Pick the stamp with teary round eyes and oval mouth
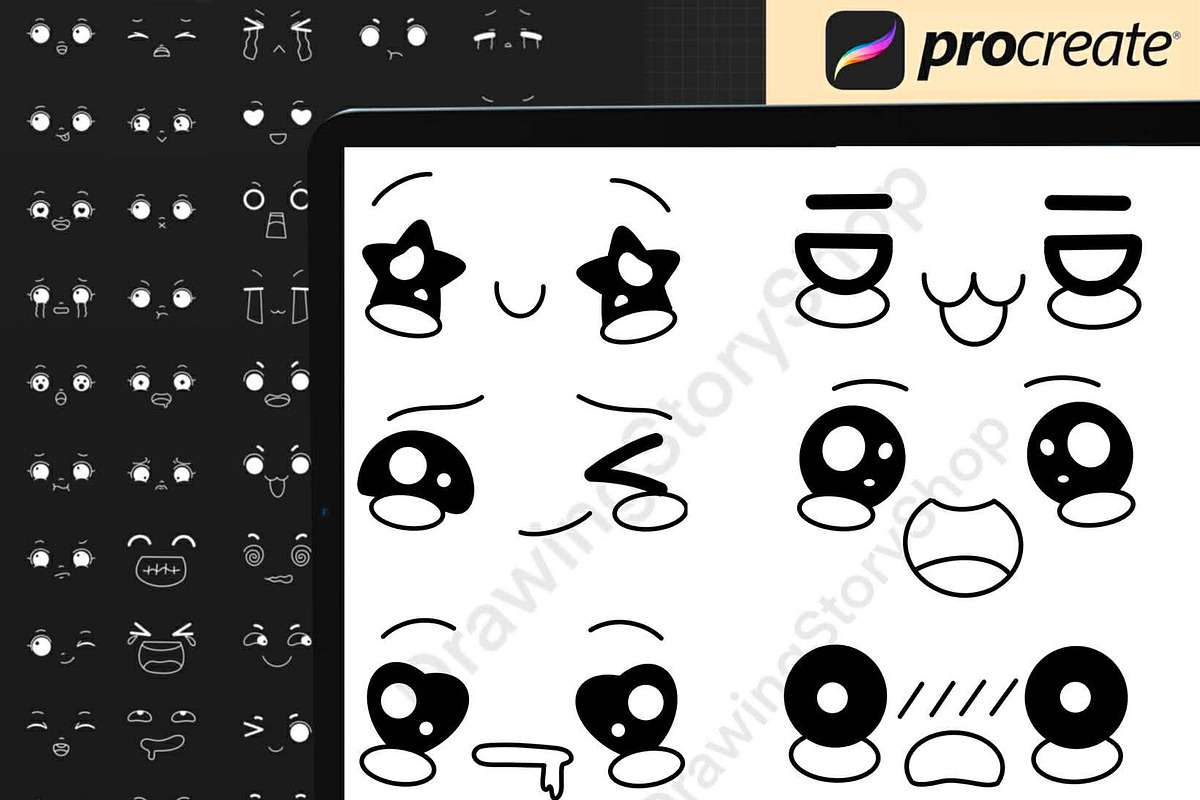 (61, 298)
